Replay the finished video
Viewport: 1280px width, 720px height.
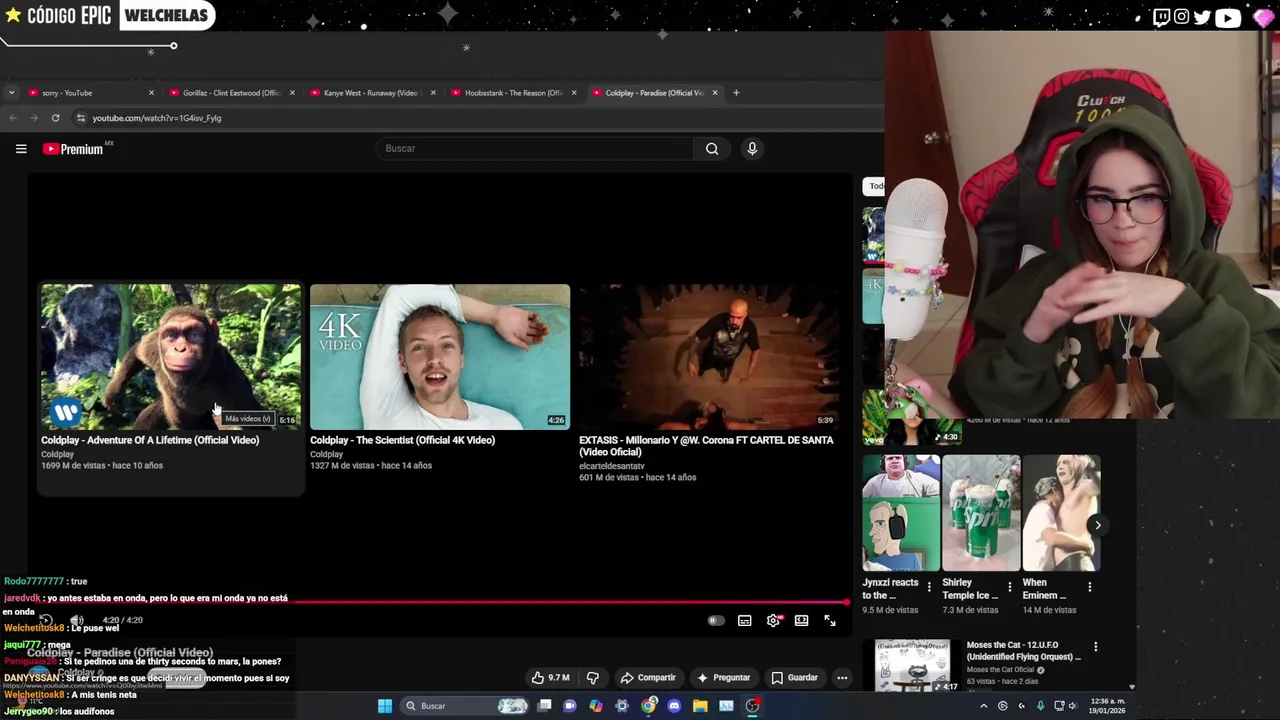click(45, 620)
